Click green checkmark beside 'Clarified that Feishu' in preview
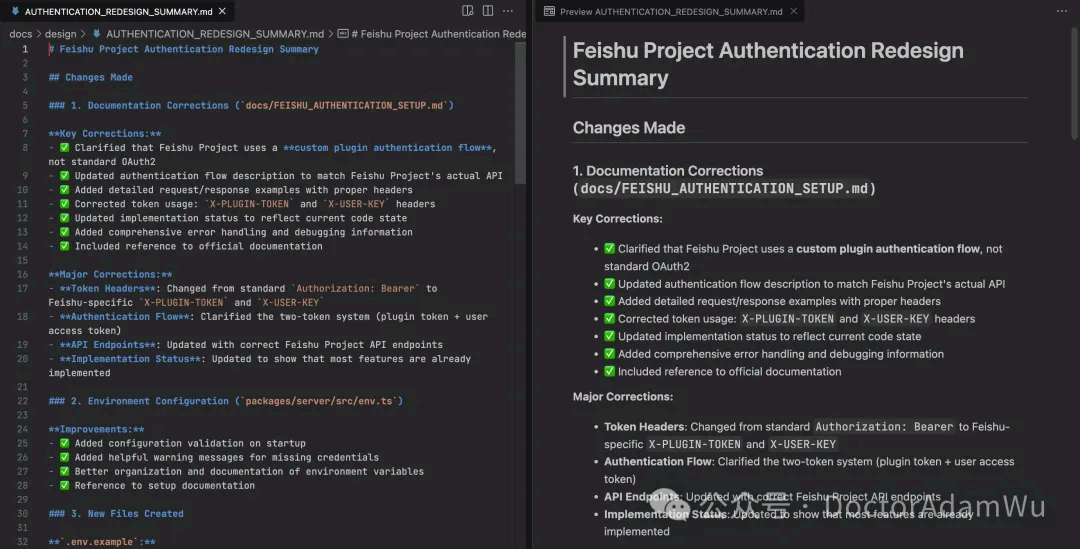The height and width of the screenshot is (549, 1080). 610,249
